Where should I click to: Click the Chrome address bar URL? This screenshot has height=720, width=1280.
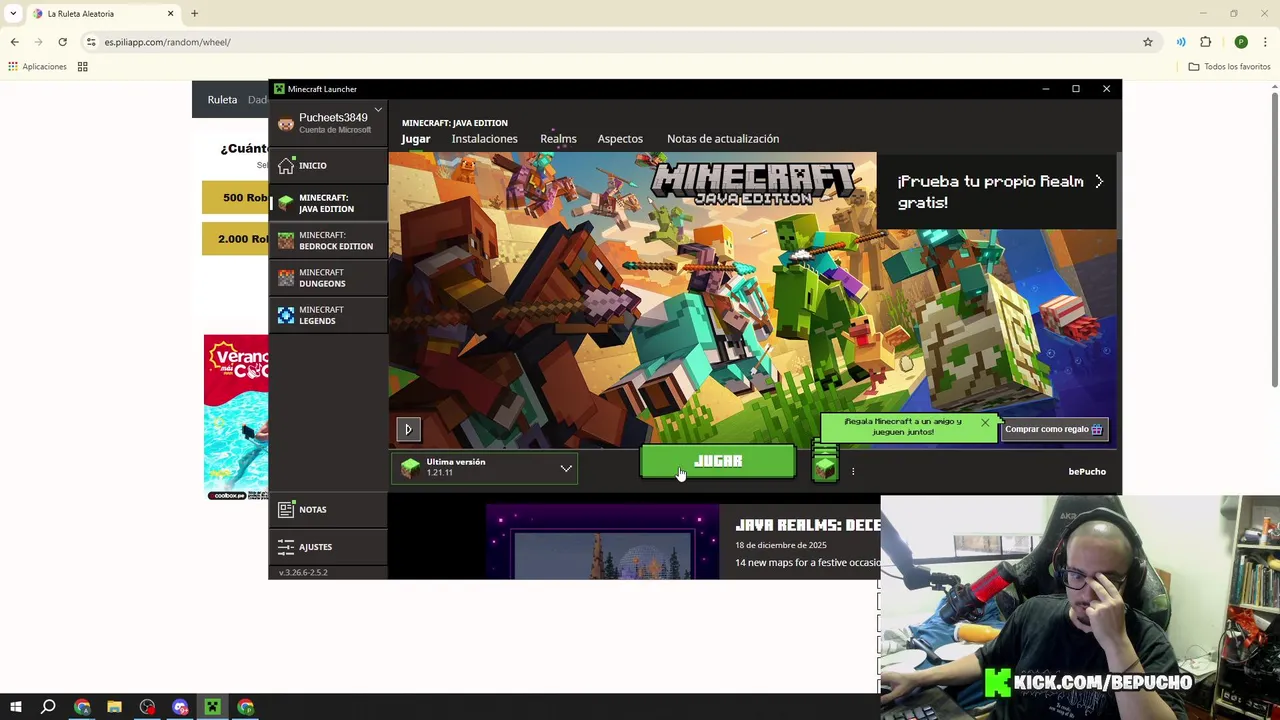[167, 42]
